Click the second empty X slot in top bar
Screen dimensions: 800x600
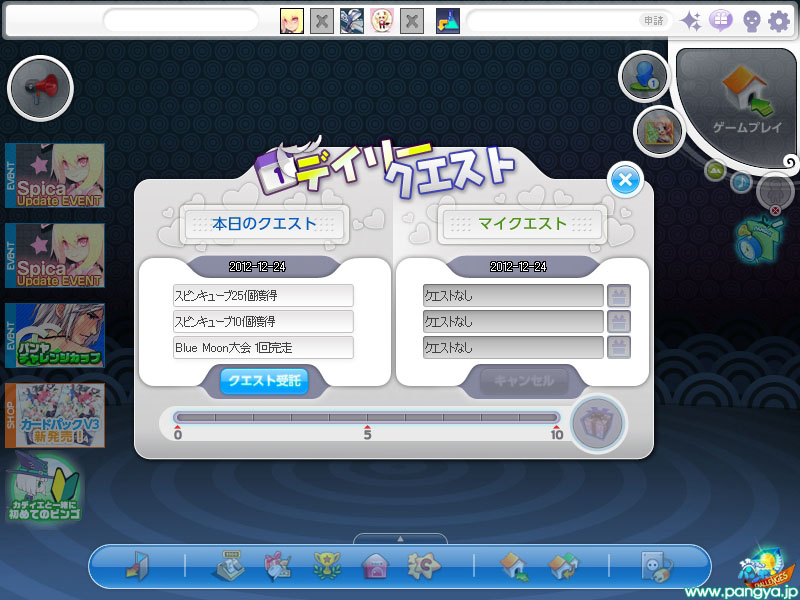(412, 21)
